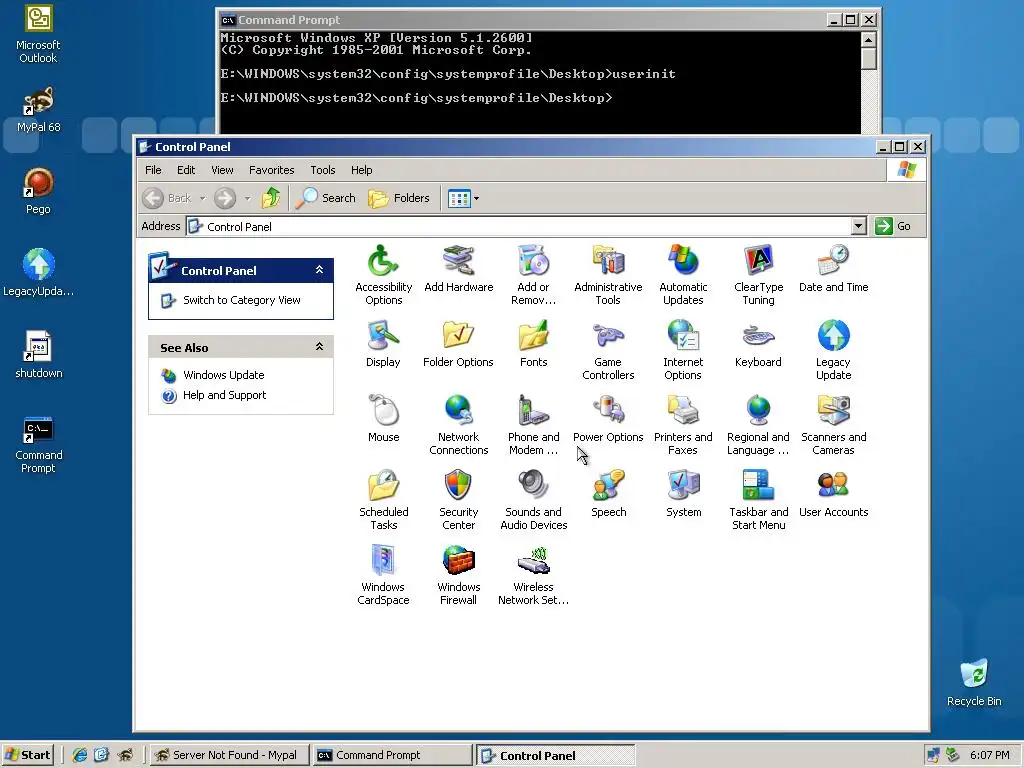The height and width of the screenshot is (768, 1024).
Task: Open Date and Time icon
Action: (833, 268)
